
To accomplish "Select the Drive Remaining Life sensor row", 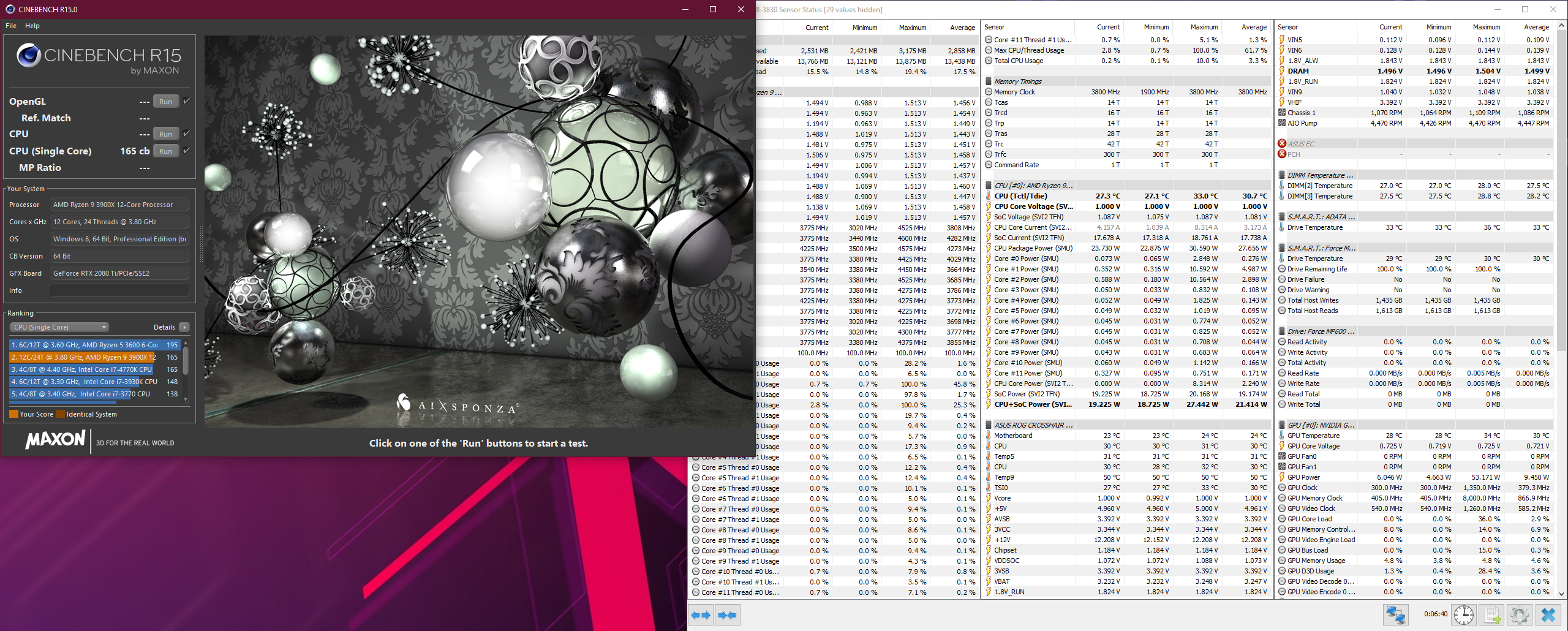I will coord(1415,269).
